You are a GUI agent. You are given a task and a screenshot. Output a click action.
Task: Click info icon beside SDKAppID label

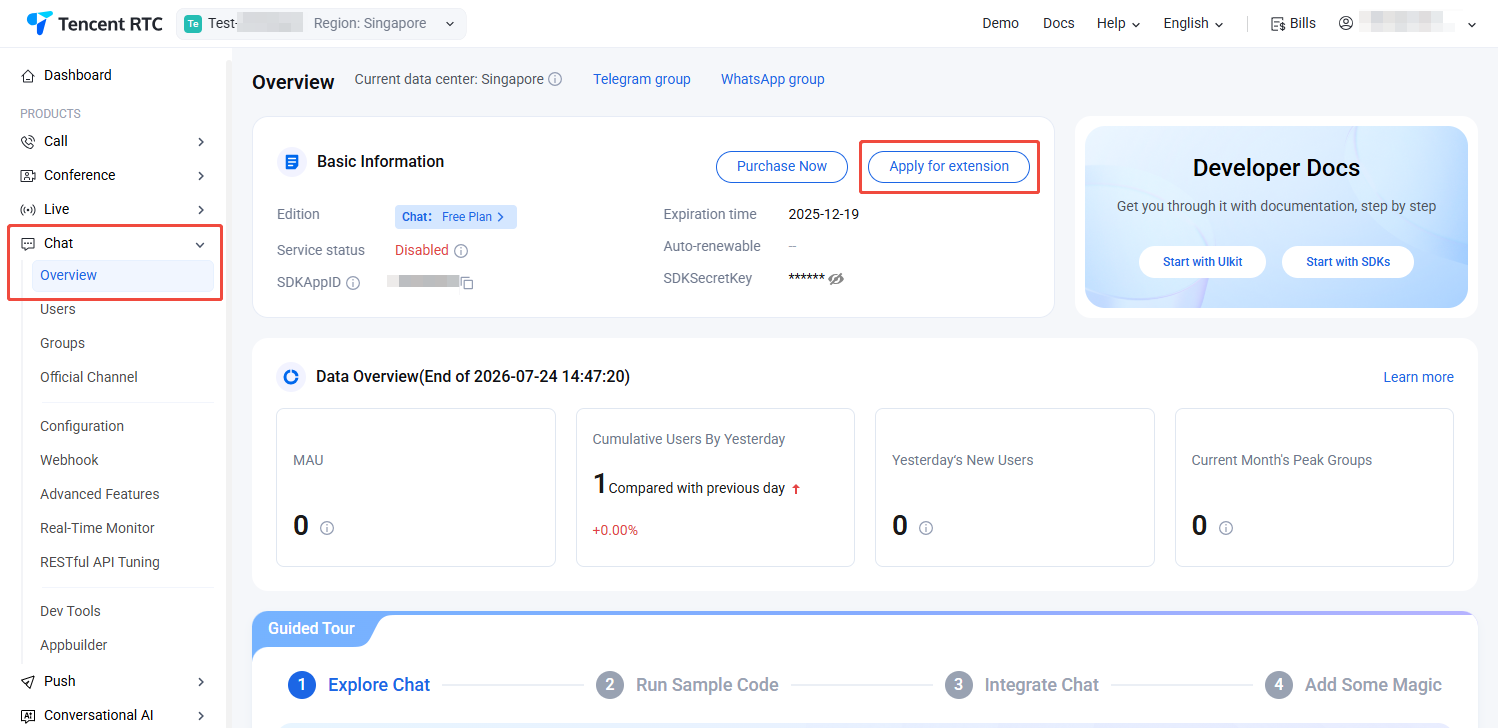tap(353, 283)
